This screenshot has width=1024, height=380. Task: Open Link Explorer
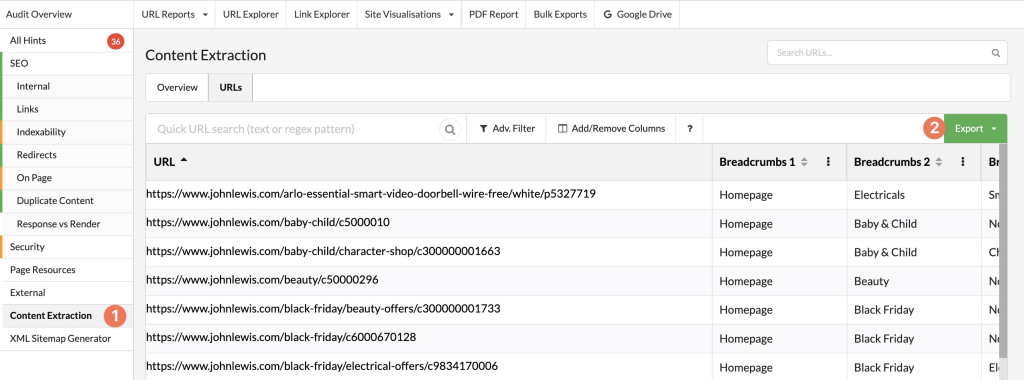click(x=322, y=14)
